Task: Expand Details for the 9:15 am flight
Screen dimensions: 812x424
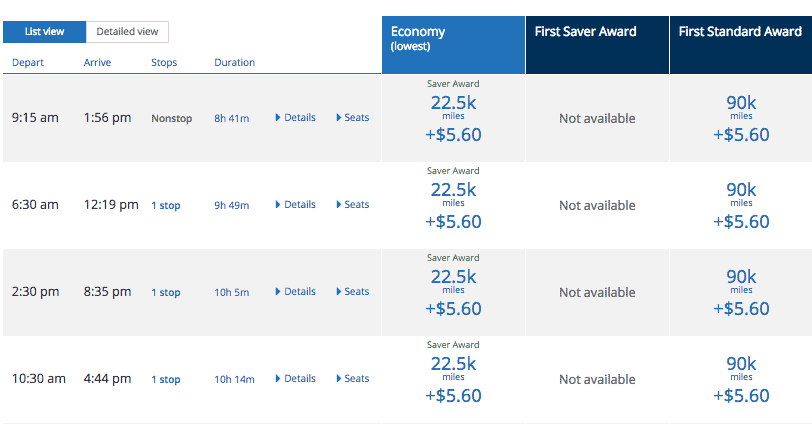Action: click(295, 118)
